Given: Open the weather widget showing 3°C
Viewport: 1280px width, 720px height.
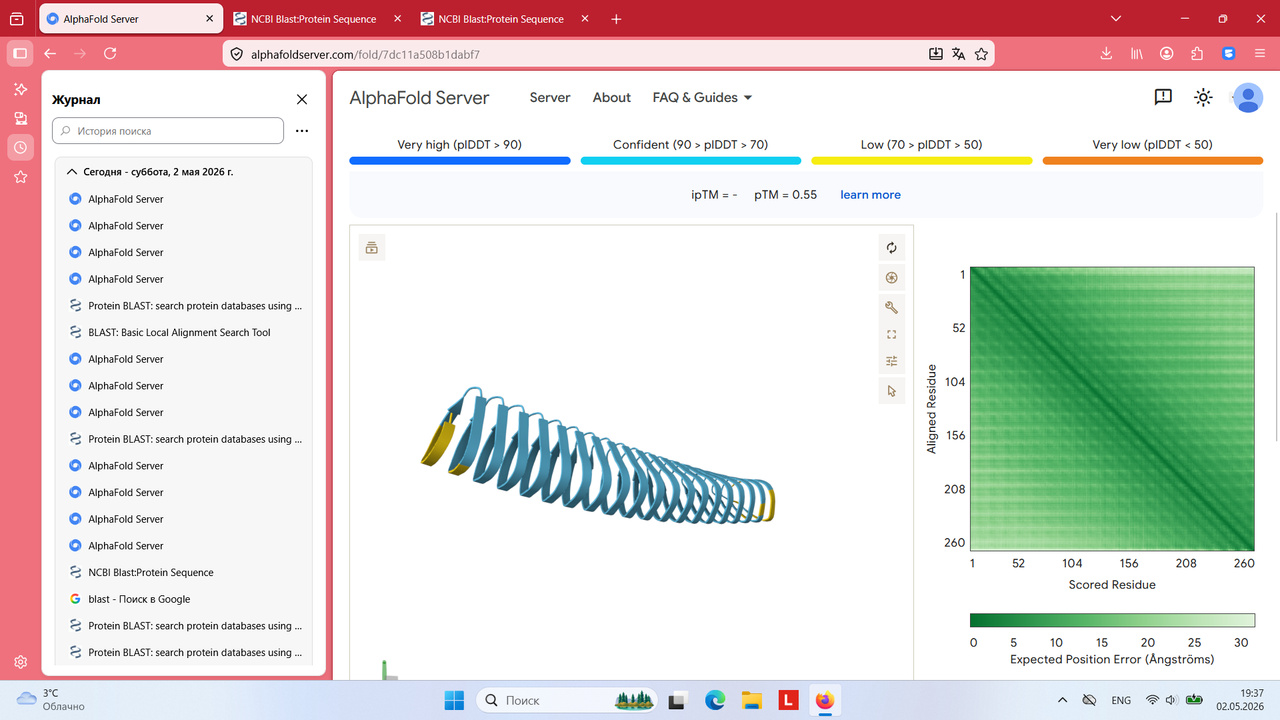Looking at the screenshot, I should click(52, 699).
